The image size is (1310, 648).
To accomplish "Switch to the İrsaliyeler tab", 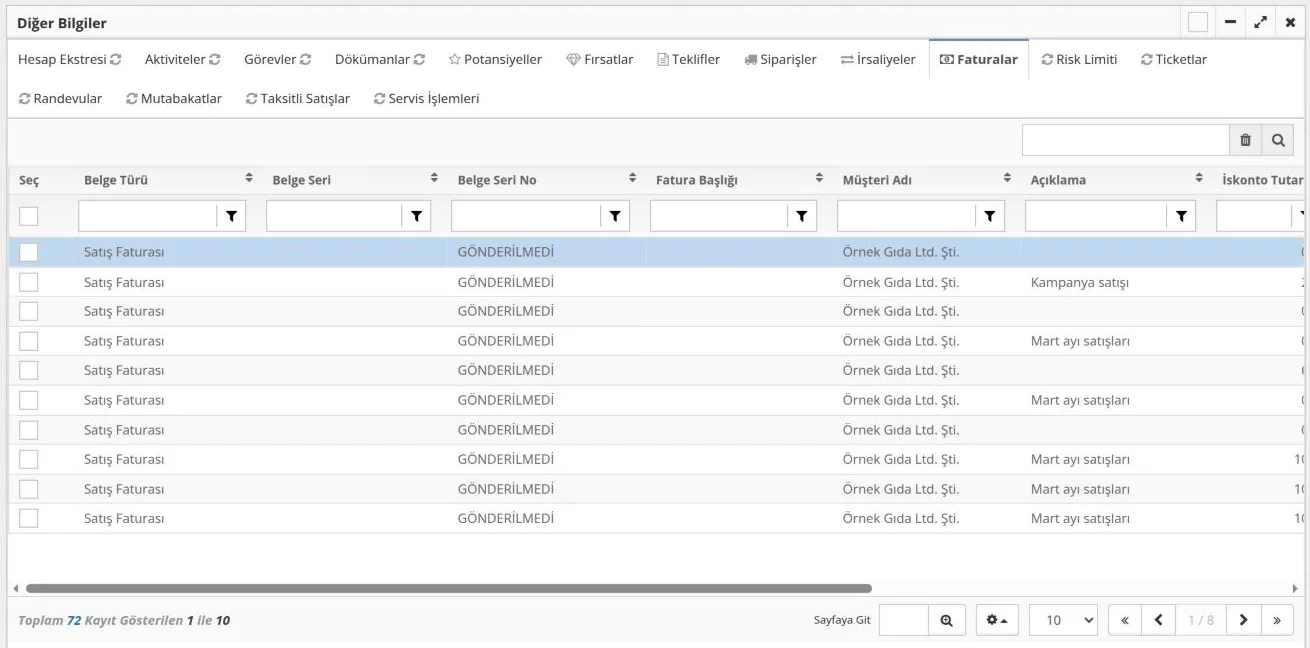I will [878, 60].
